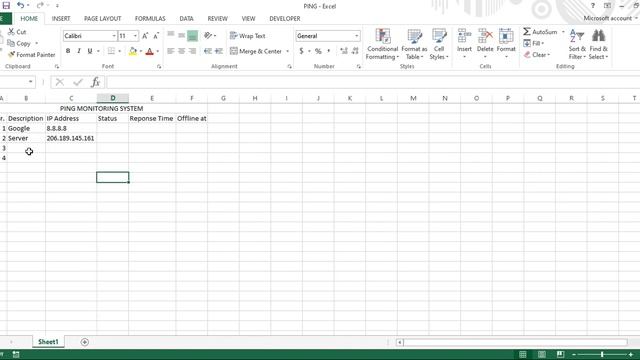The image size is (640, 360).
Task: Open the font size 11 dropdown
Action: tap(135, 36)
